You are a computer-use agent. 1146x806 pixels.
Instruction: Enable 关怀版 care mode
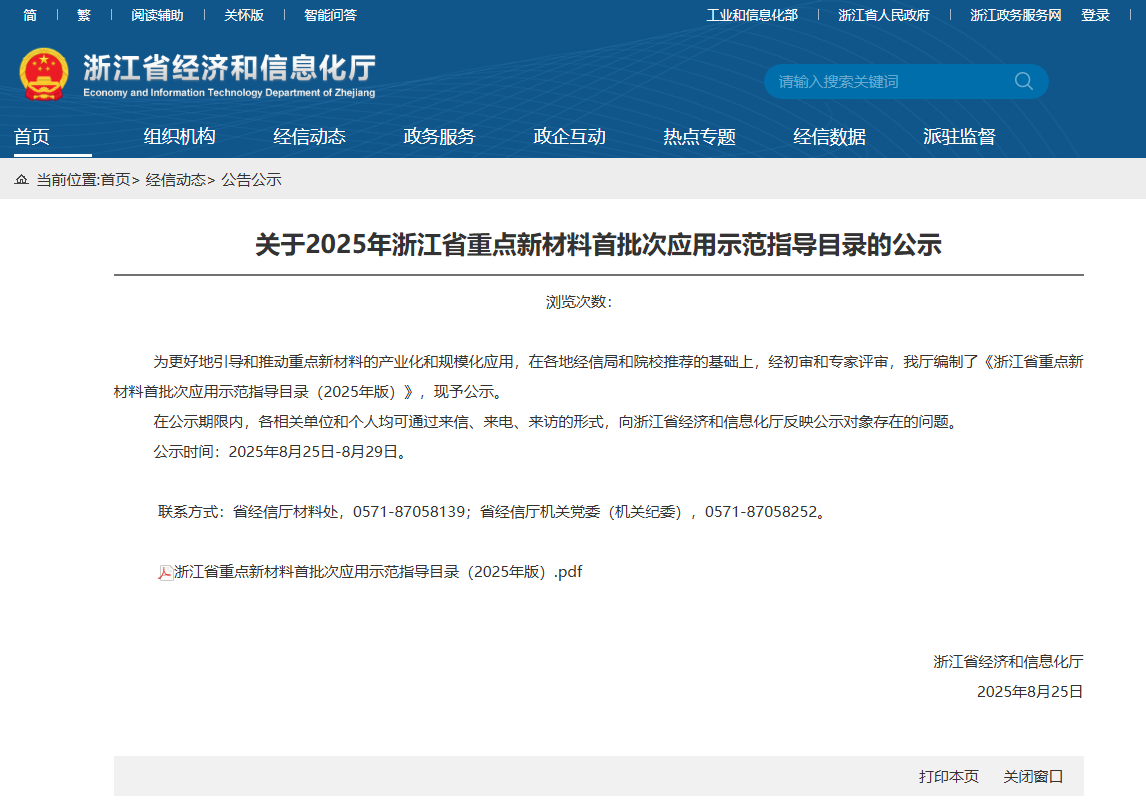244,15
